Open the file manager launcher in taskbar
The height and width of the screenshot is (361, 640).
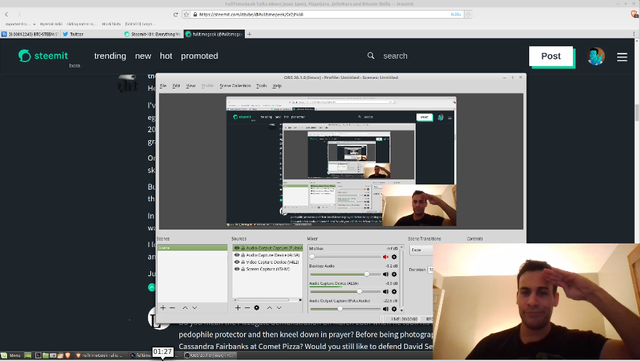tap(45, 355)
